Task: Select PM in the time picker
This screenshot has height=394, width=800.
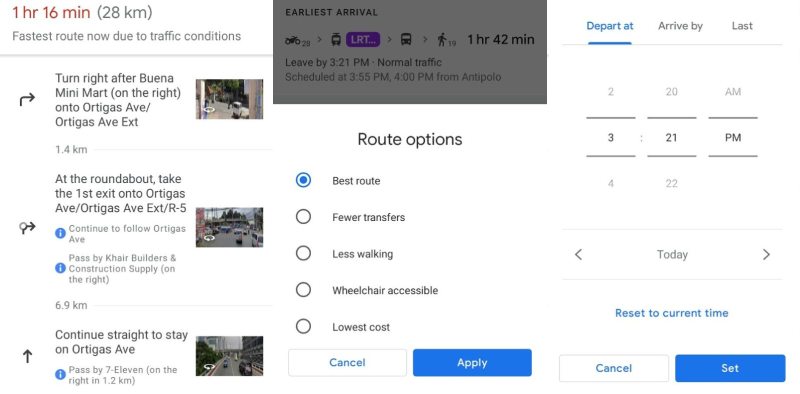Action: coord(733,138)
